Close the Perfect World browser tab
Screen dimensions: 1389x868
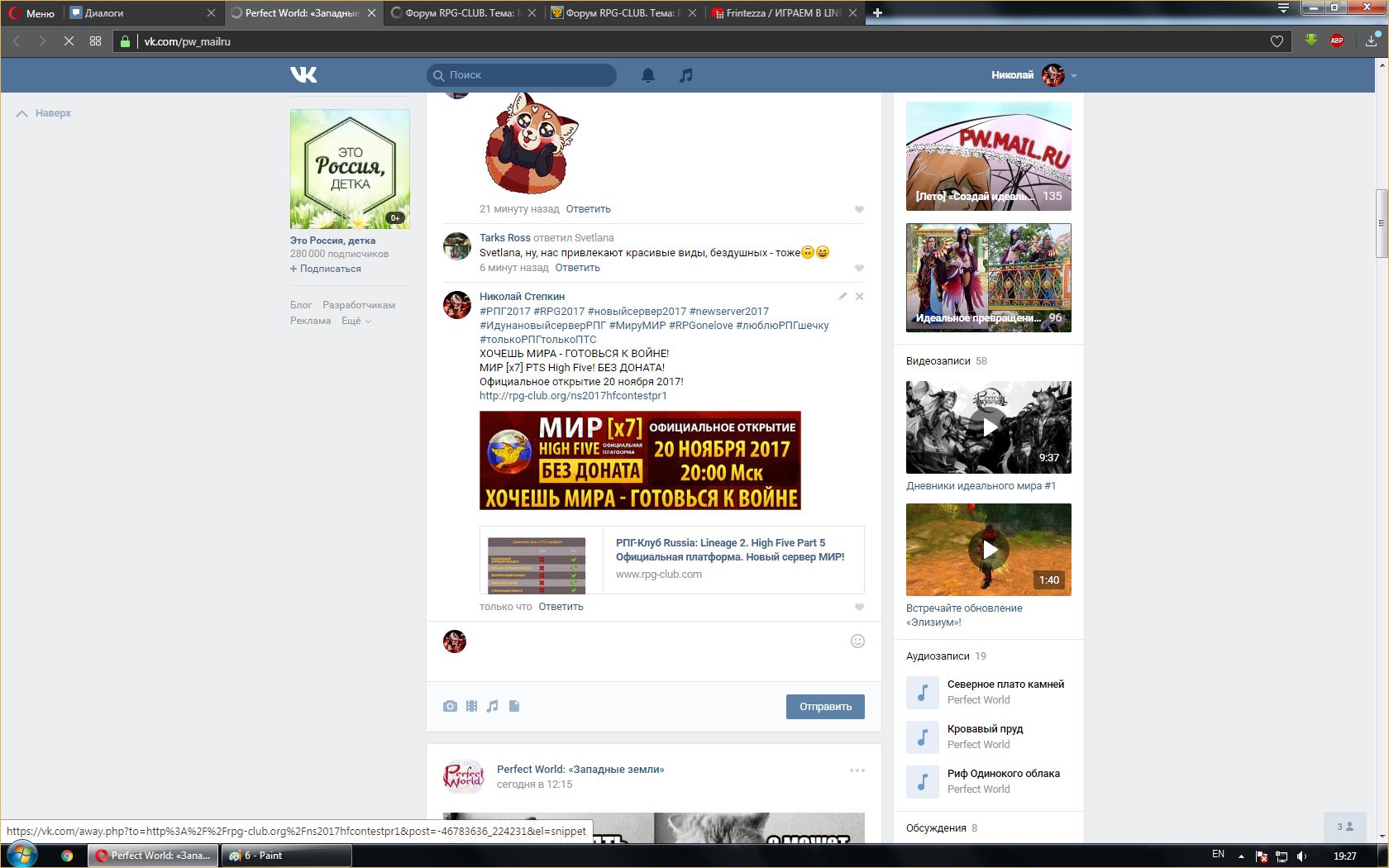tap(371, 13)
